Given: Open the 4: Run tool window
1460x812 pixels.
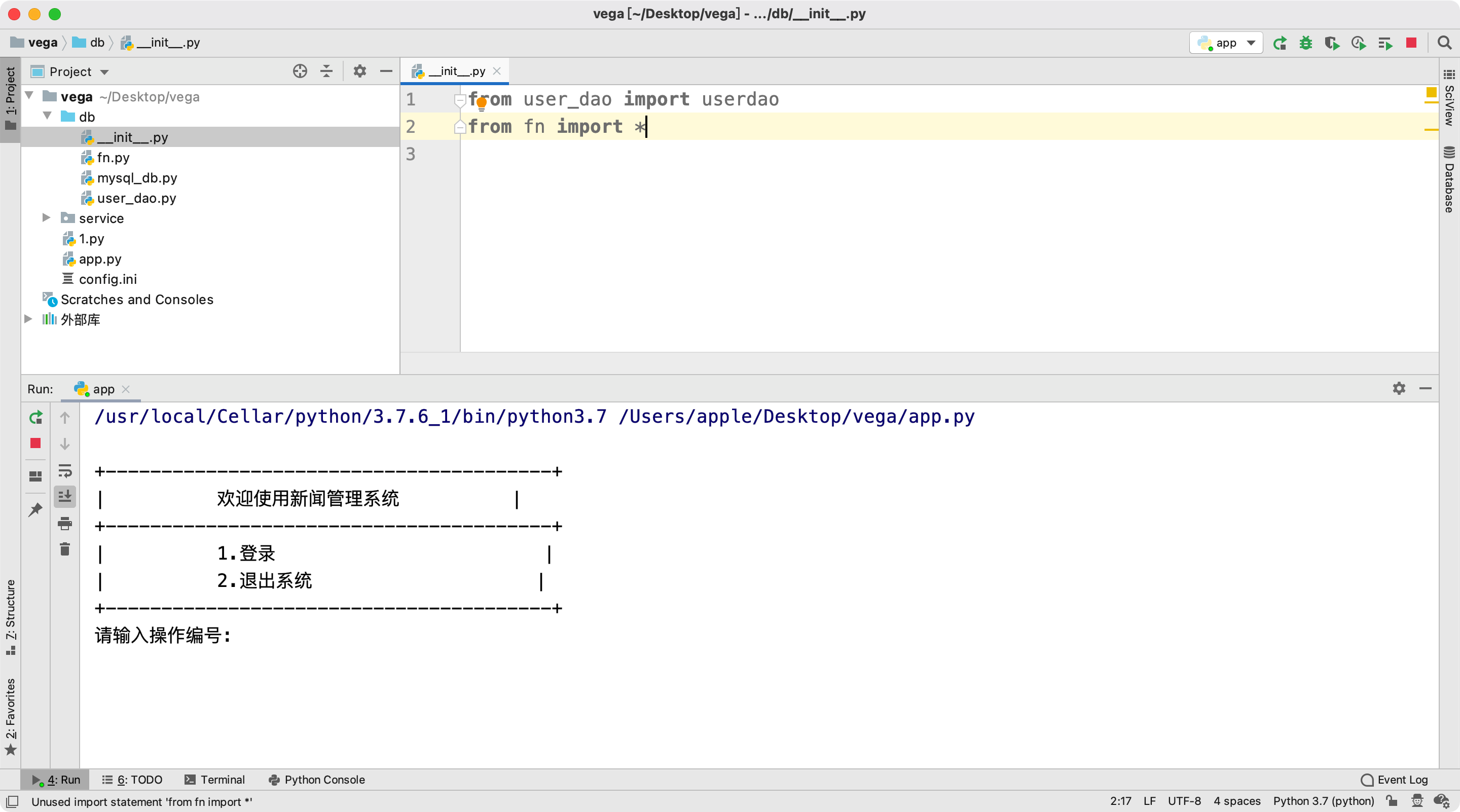Looking at the screenshot, I should (x=56, y=780).
